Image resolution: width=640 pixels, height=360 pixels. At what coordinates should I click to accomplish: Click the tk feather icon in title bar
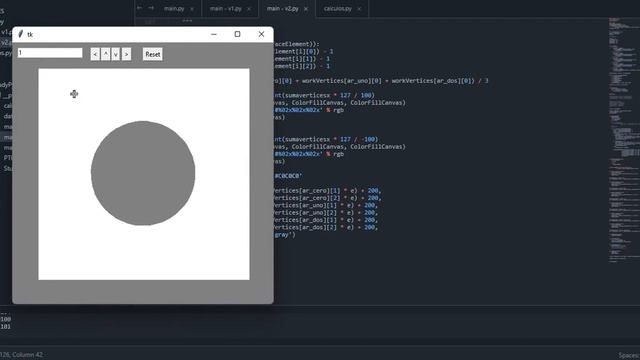pos(20,34)
